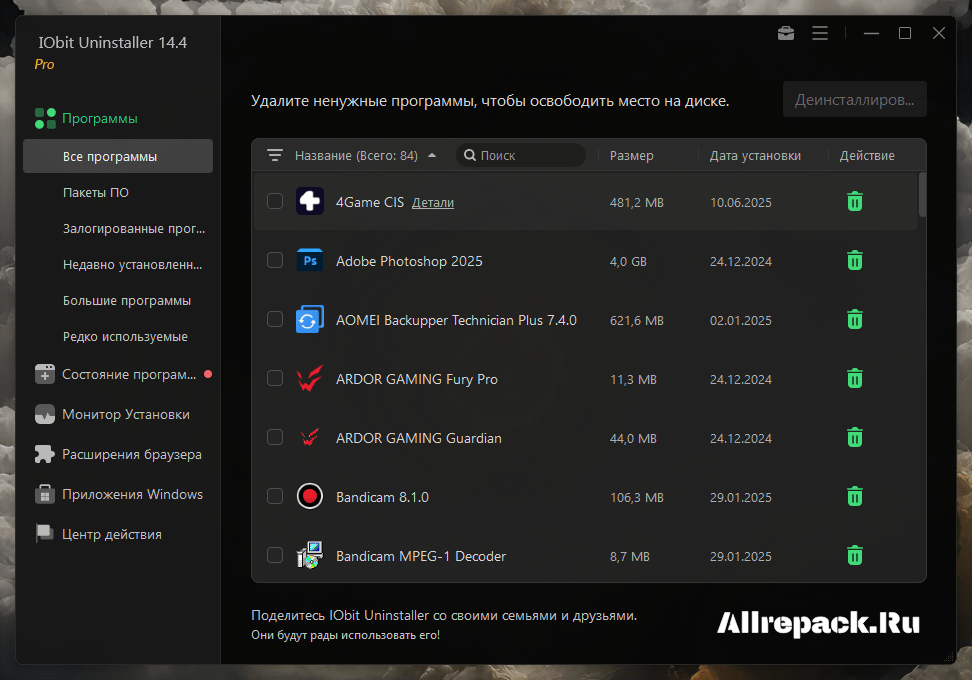
Task: Sort by Дата установки column header
Action: [x=755, y=156]
